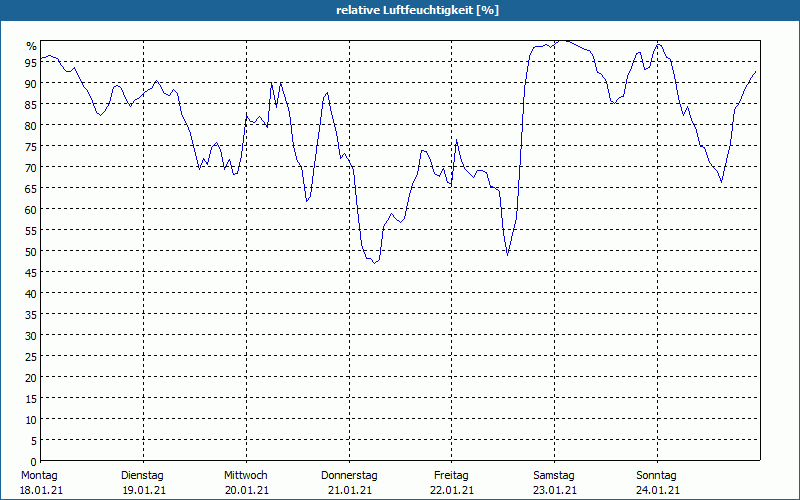The image size is (800, 500).
Task: Click the '95' y-axis value
Action: pos(31,63)
